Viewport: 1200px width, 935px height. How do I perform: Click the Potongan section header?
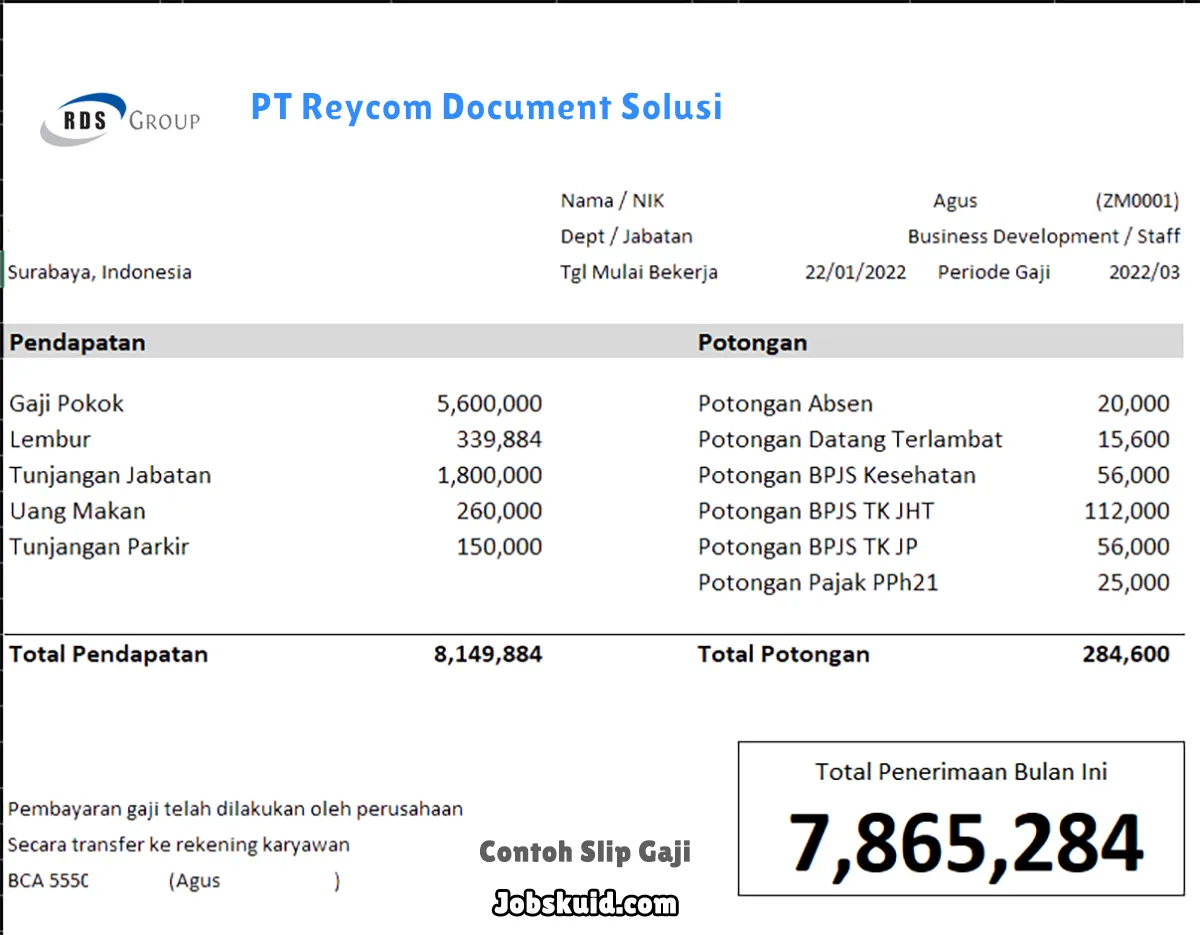click(752, 342)
